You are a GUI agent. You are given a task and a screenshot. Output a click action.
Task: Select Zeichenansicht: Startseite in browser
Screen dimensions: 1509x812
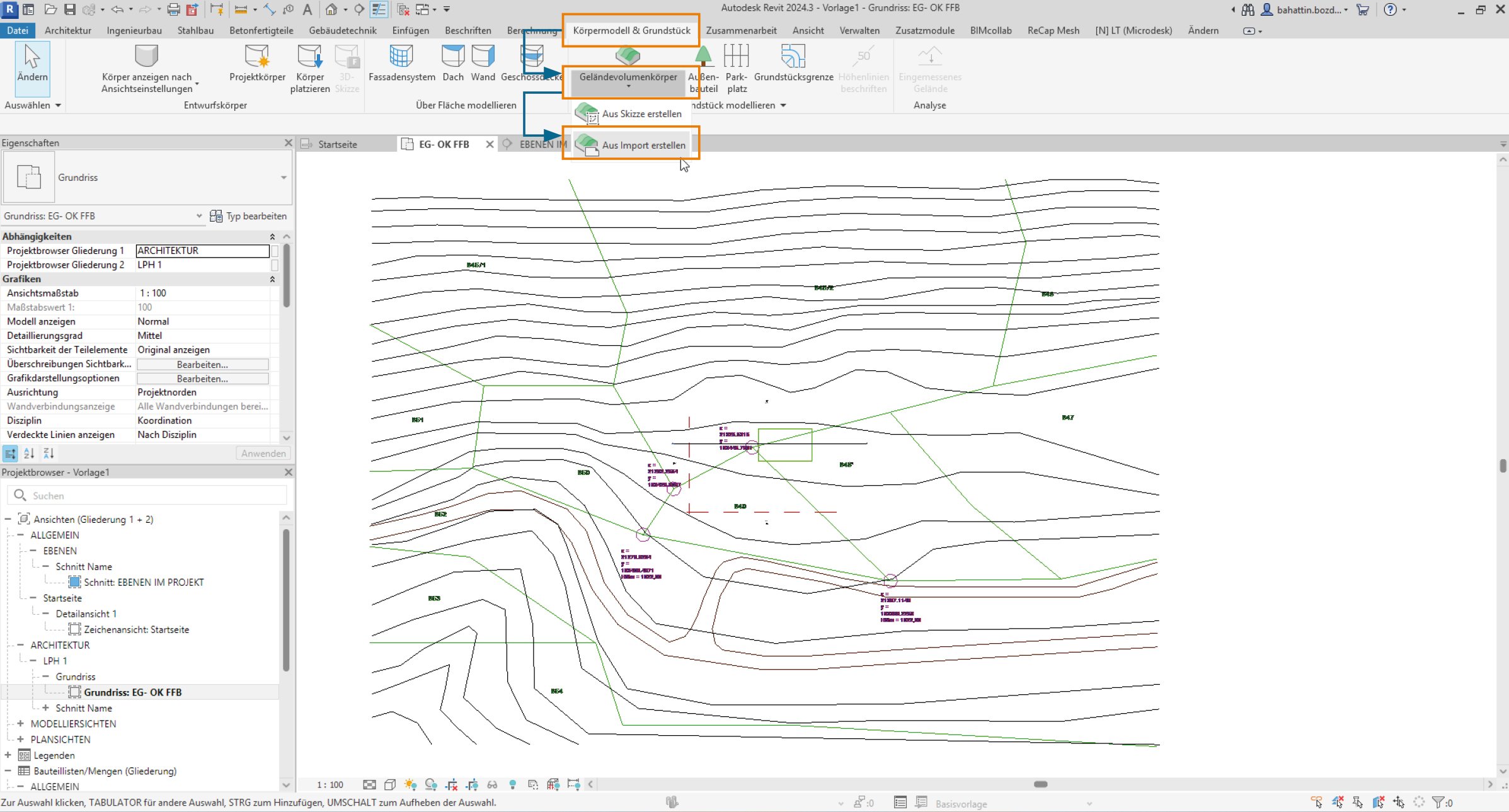(x=136, y=629)
